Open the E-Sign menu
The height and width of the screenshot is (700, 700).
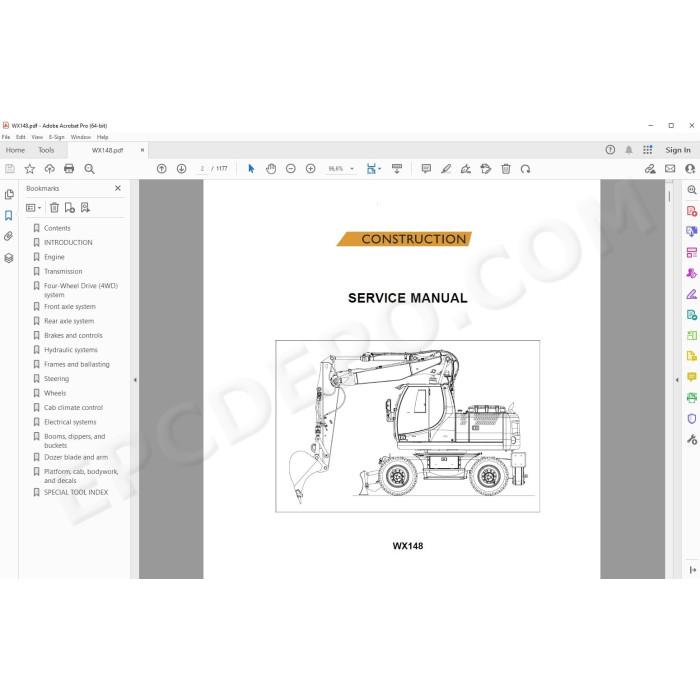pyautogui.click(x=57, y=137)
